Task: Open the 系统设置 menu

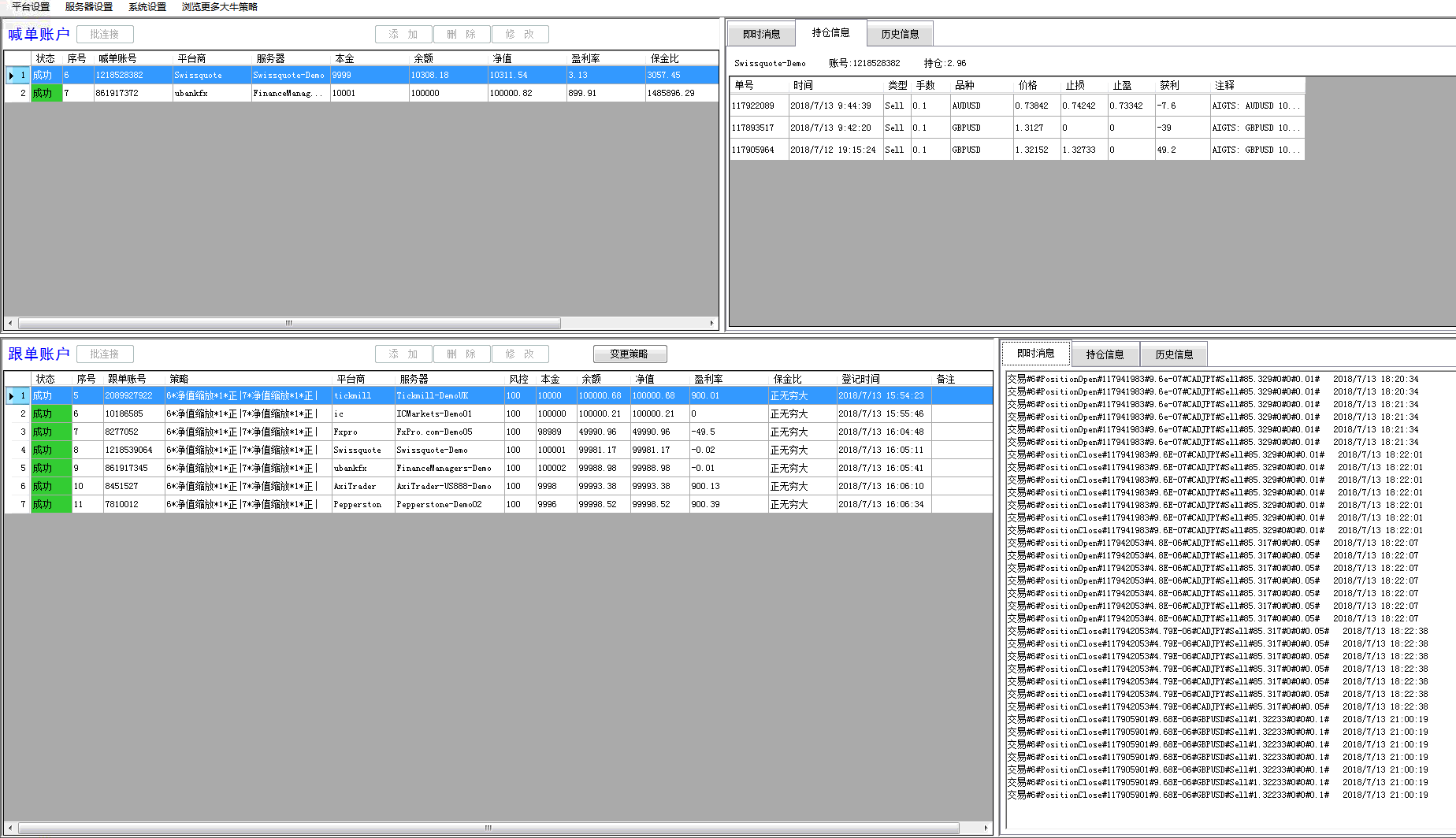Action: coord(147,7)
